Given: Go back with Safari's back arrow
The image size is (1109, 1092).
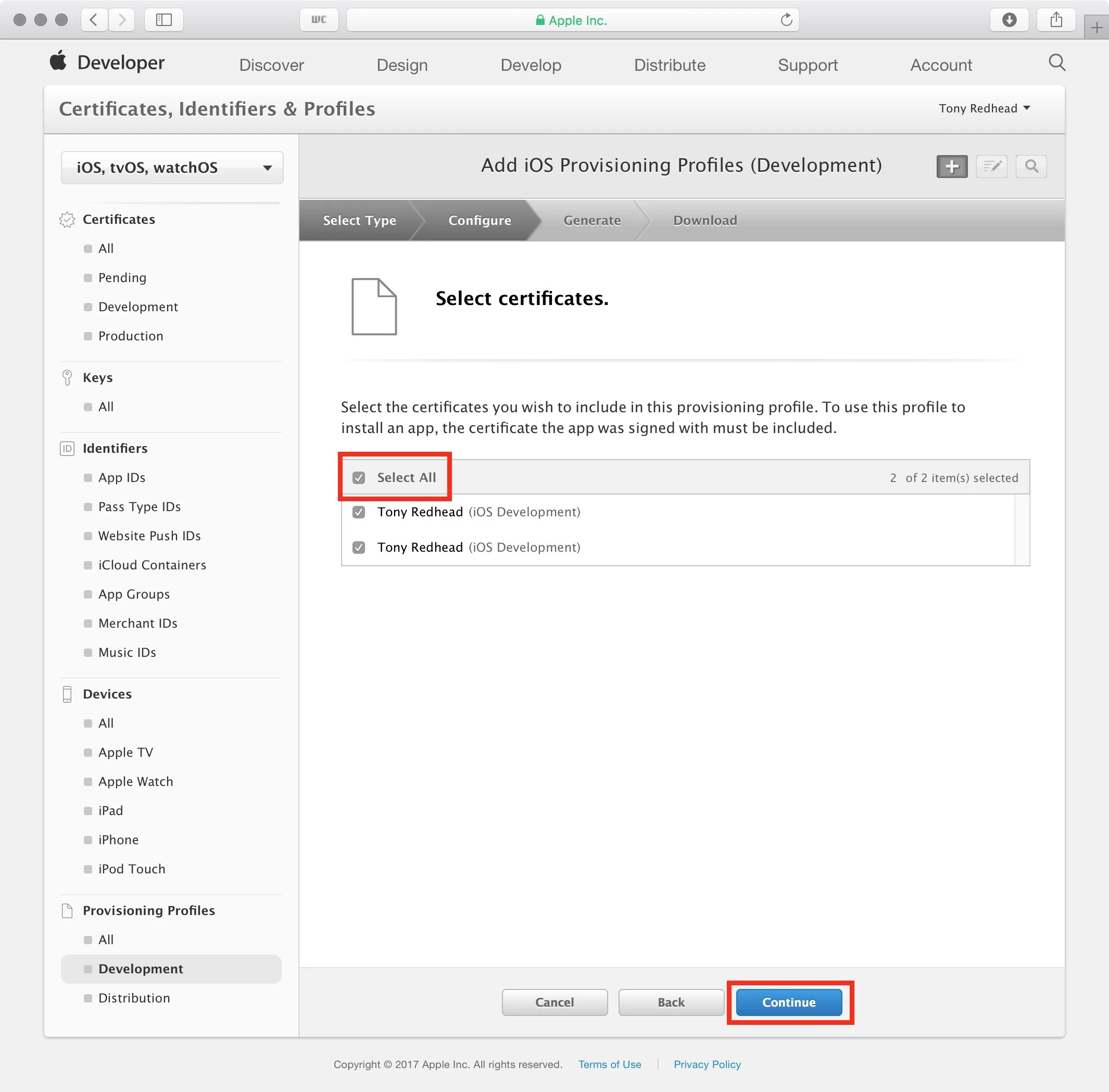Looking at the screenshot, I should coord(94,20).
